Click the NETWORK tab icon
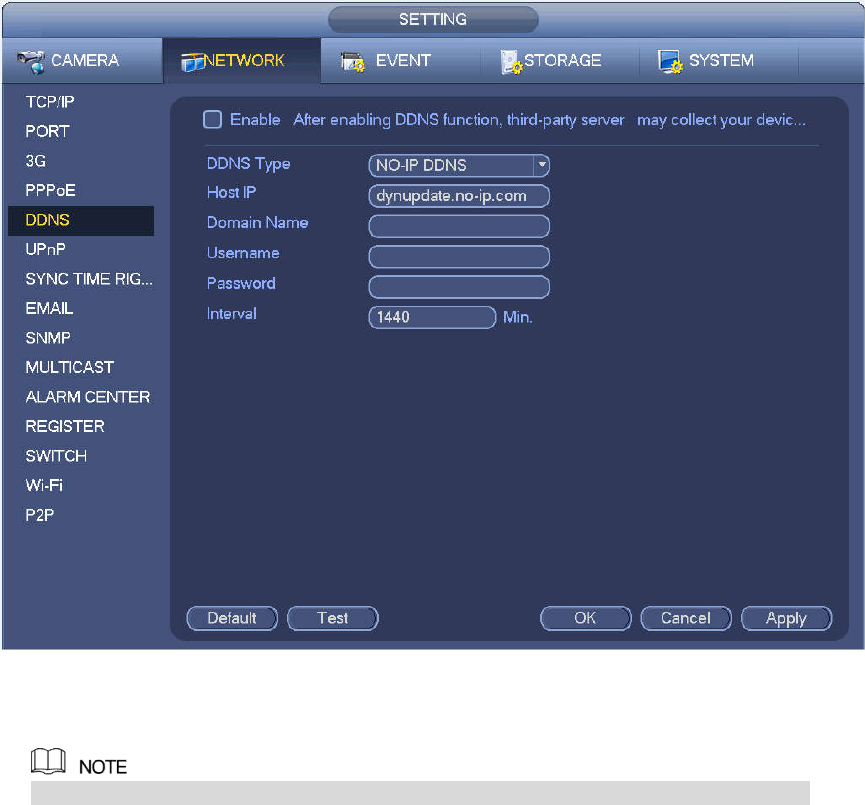Screen dimensions: 865x805 coord(193,62)
